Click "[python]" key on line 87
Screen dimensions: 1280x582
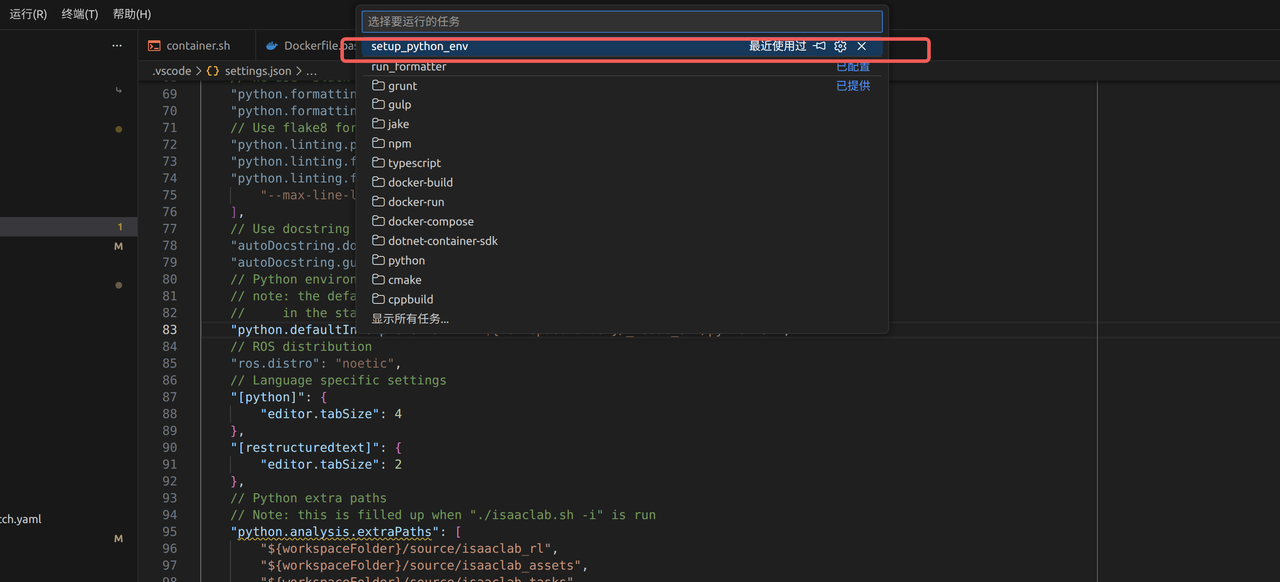coord(268,397)
